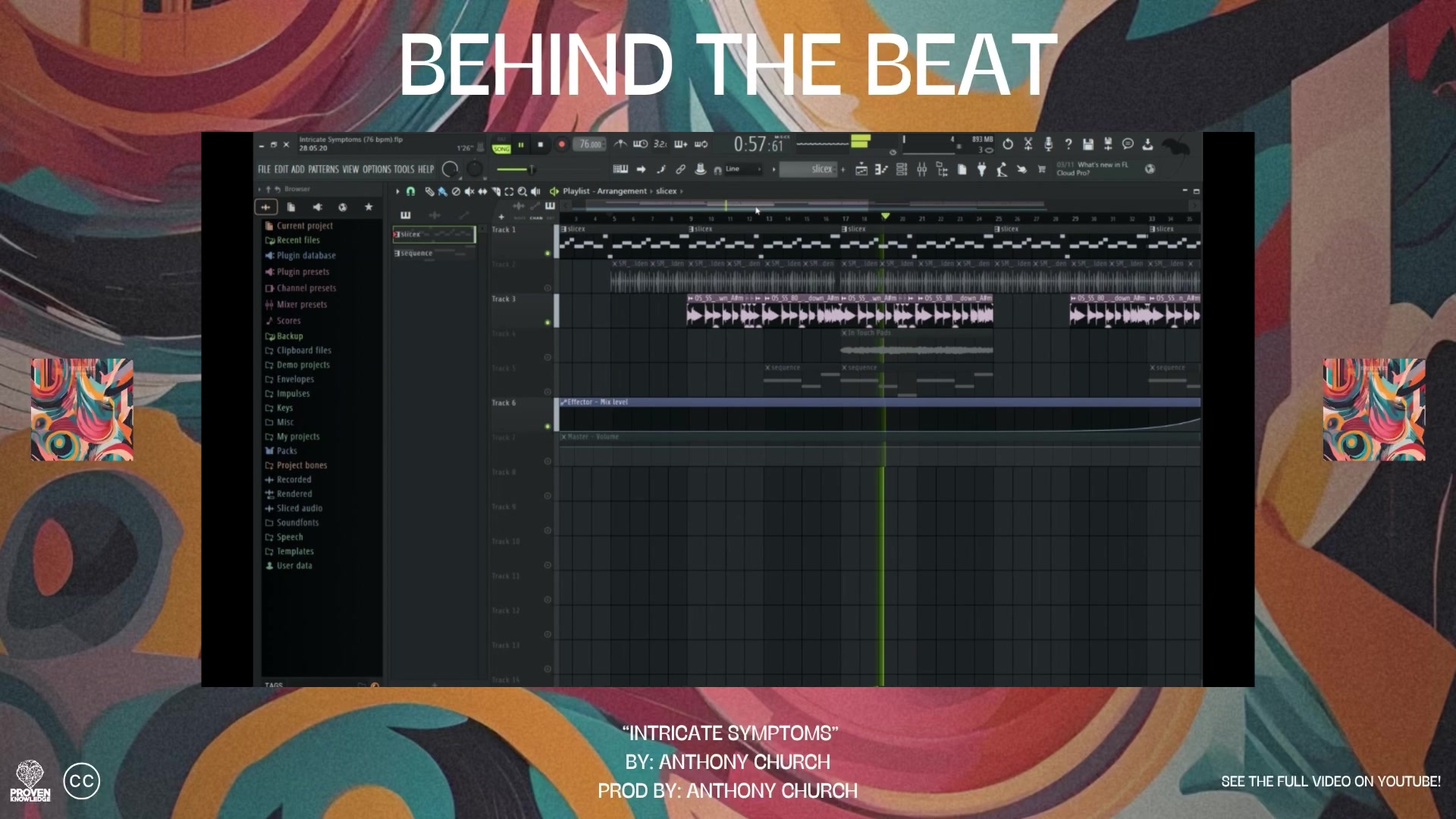Click the help question mark icon
1456x819 pixels.
1068,144
